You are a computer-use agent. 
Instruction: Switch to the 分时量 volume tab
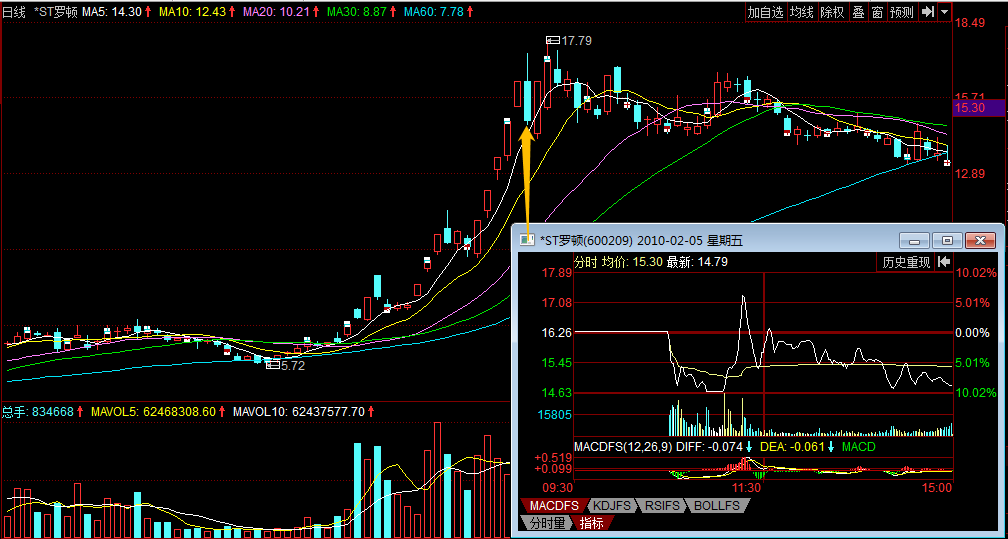pyautogui.click(x=545, y=523)
